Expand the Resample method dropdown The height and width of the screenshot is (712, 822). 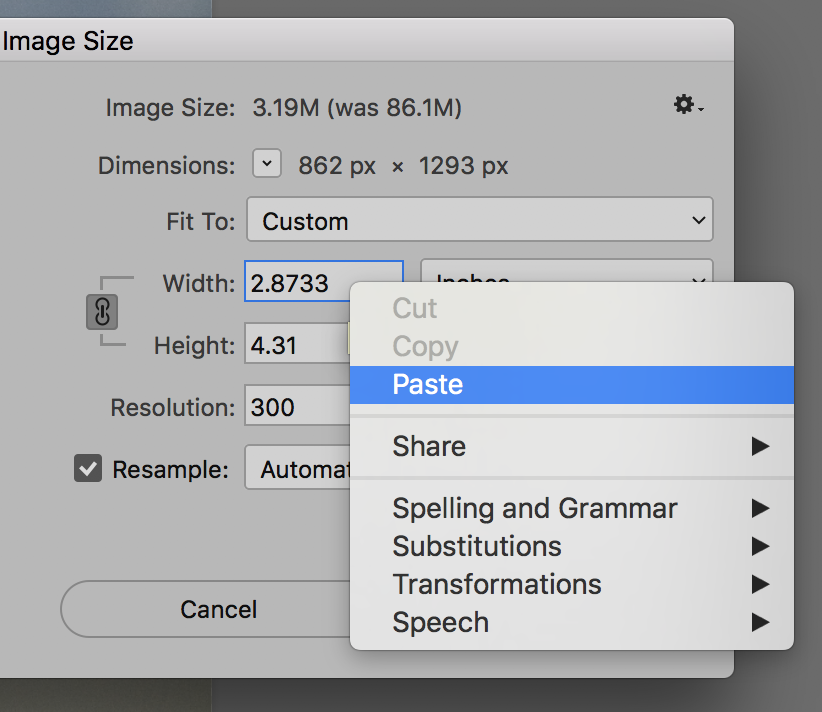298,468
